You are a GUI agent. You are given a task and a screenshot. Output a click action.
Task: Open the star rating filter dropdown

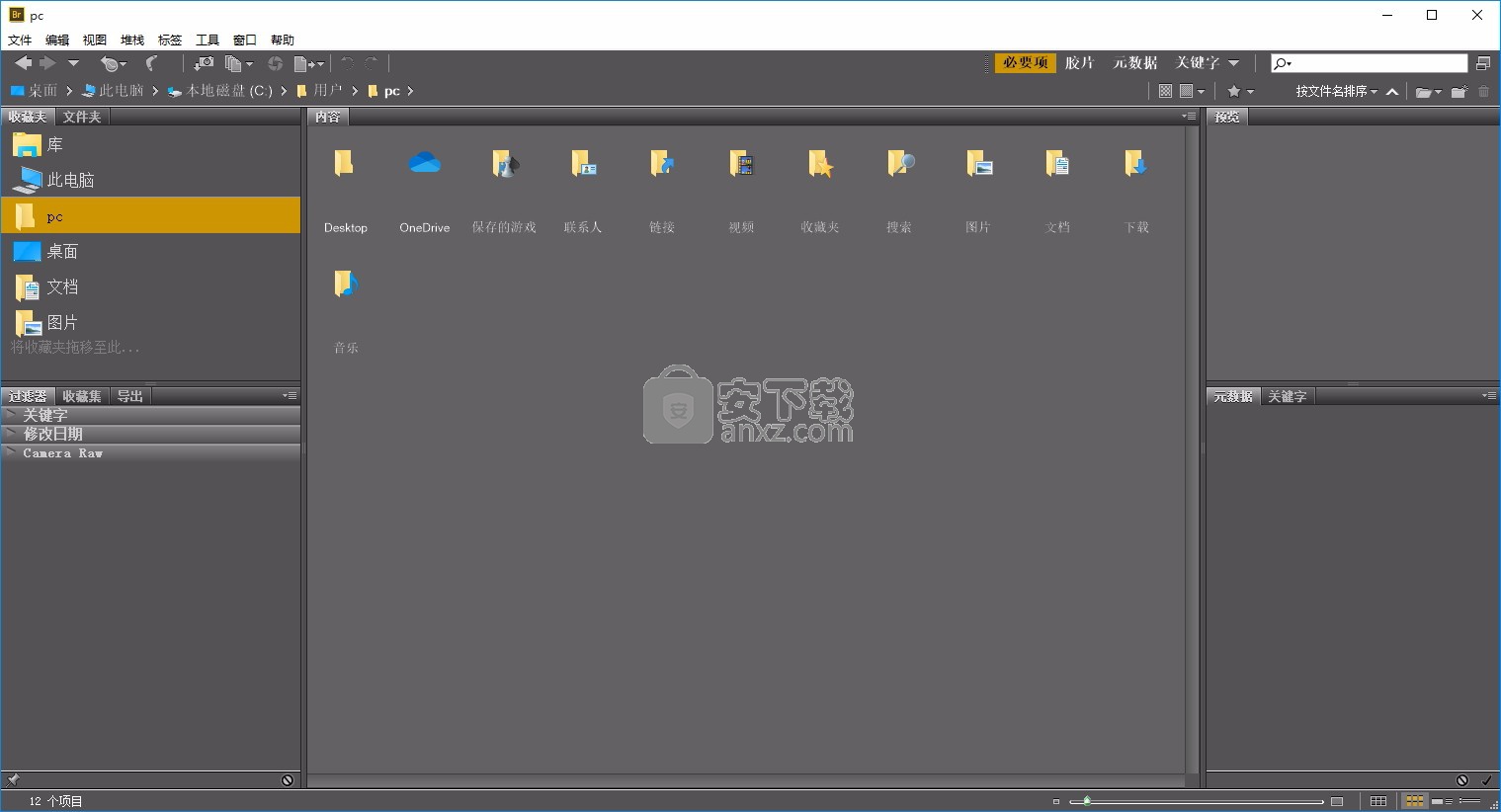(1240, 91)
